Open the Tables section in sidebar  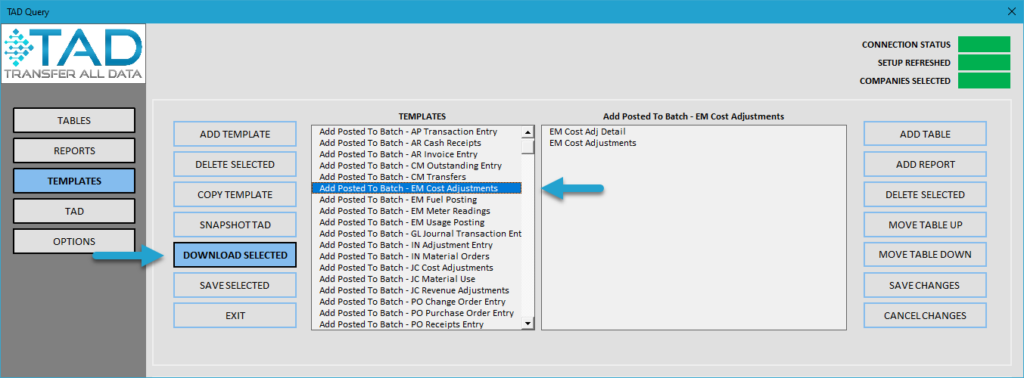click(x=74, y=120)
